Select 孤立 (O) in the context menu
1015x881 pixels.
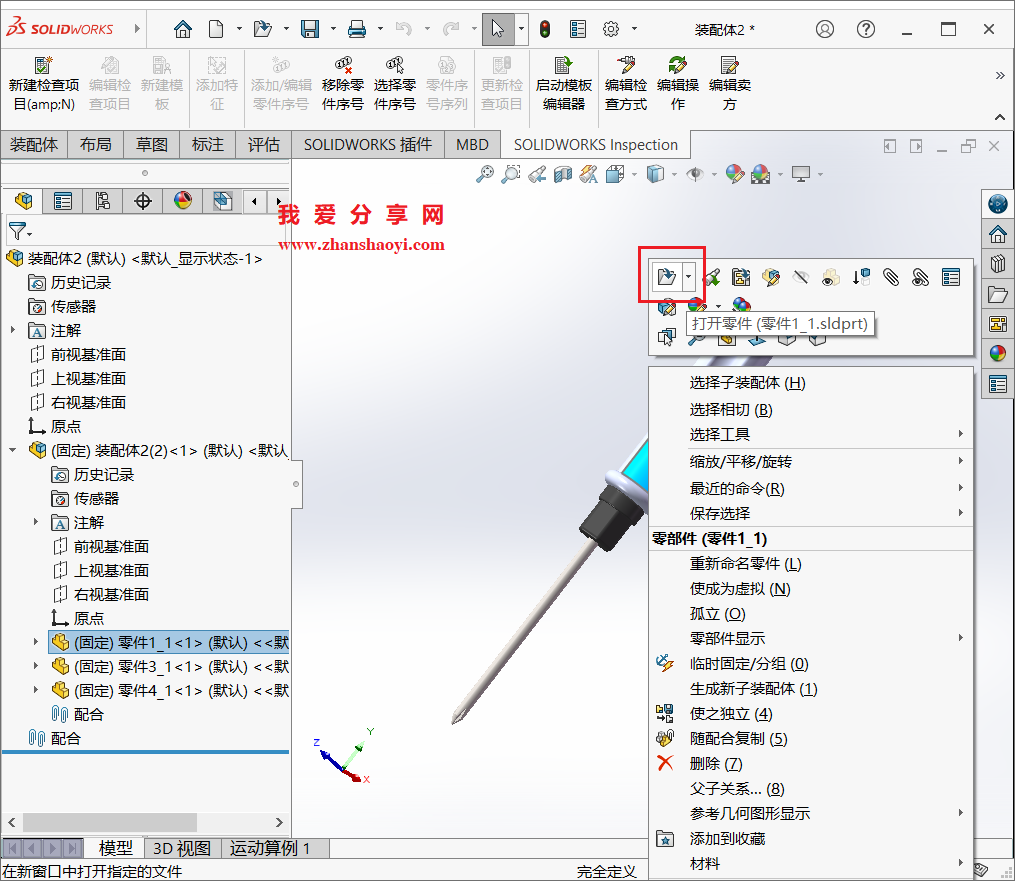pos(810,614)
